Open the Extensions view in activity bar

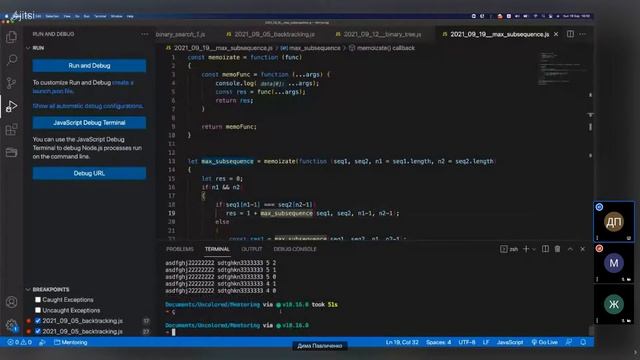point(11,130)
